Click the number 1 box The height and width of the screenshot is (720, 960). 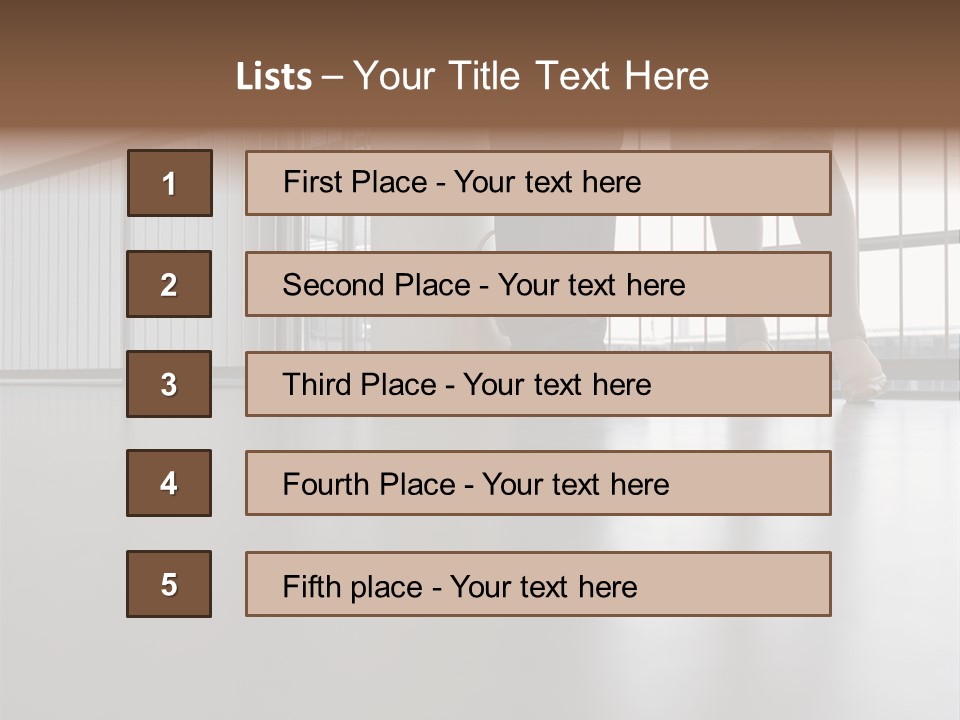pos(170,183)
